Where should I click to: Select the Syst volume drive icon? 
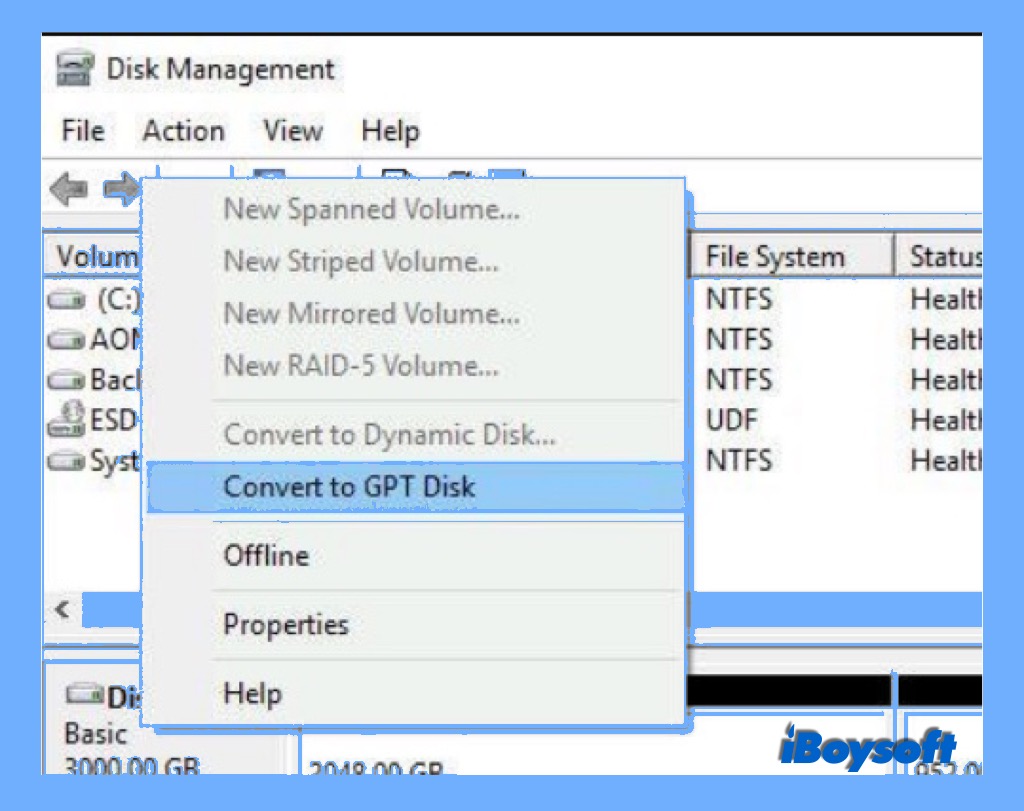67,462
